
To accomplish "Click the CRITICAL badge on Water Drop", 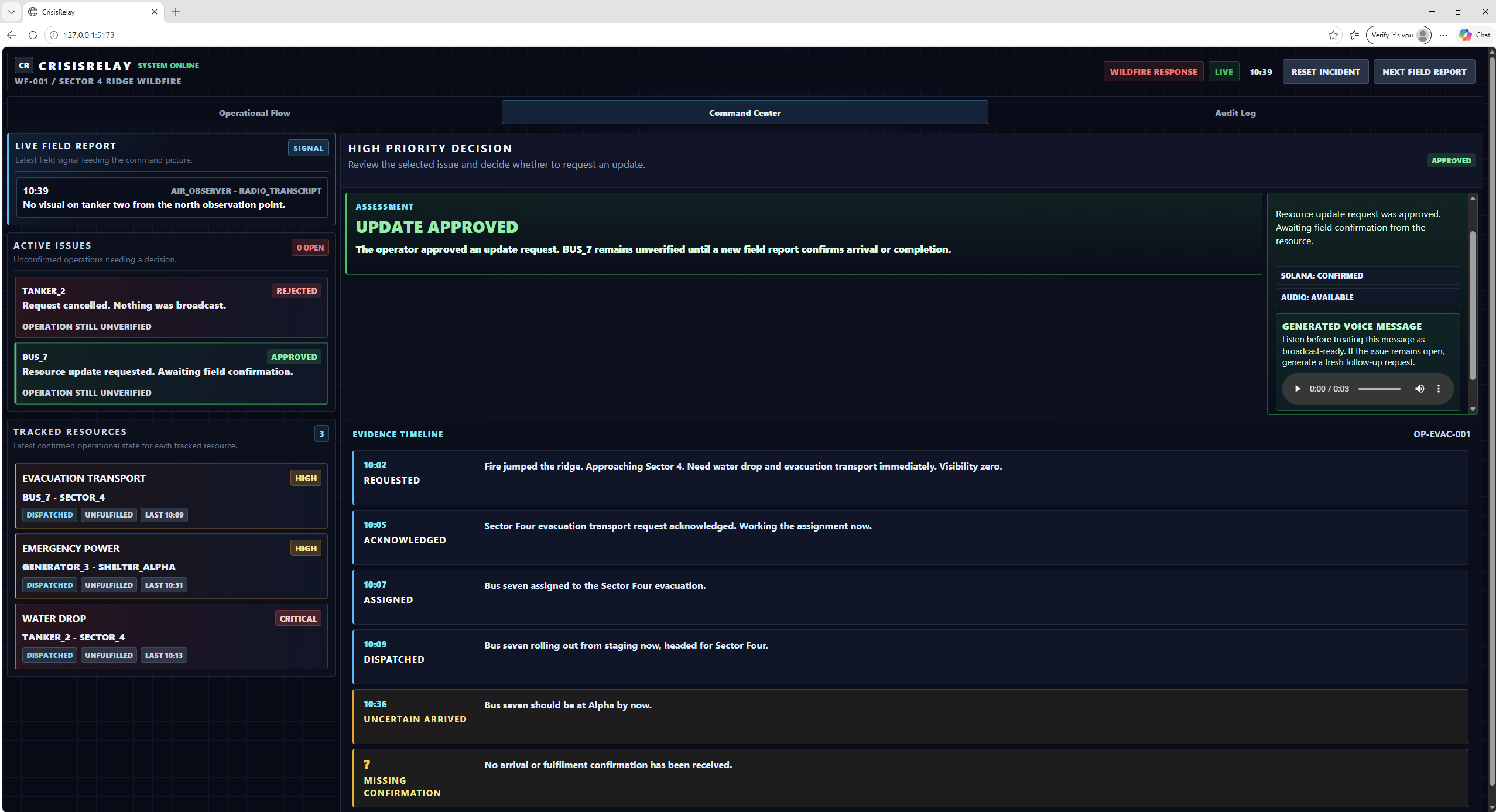I will coord(298,618).
